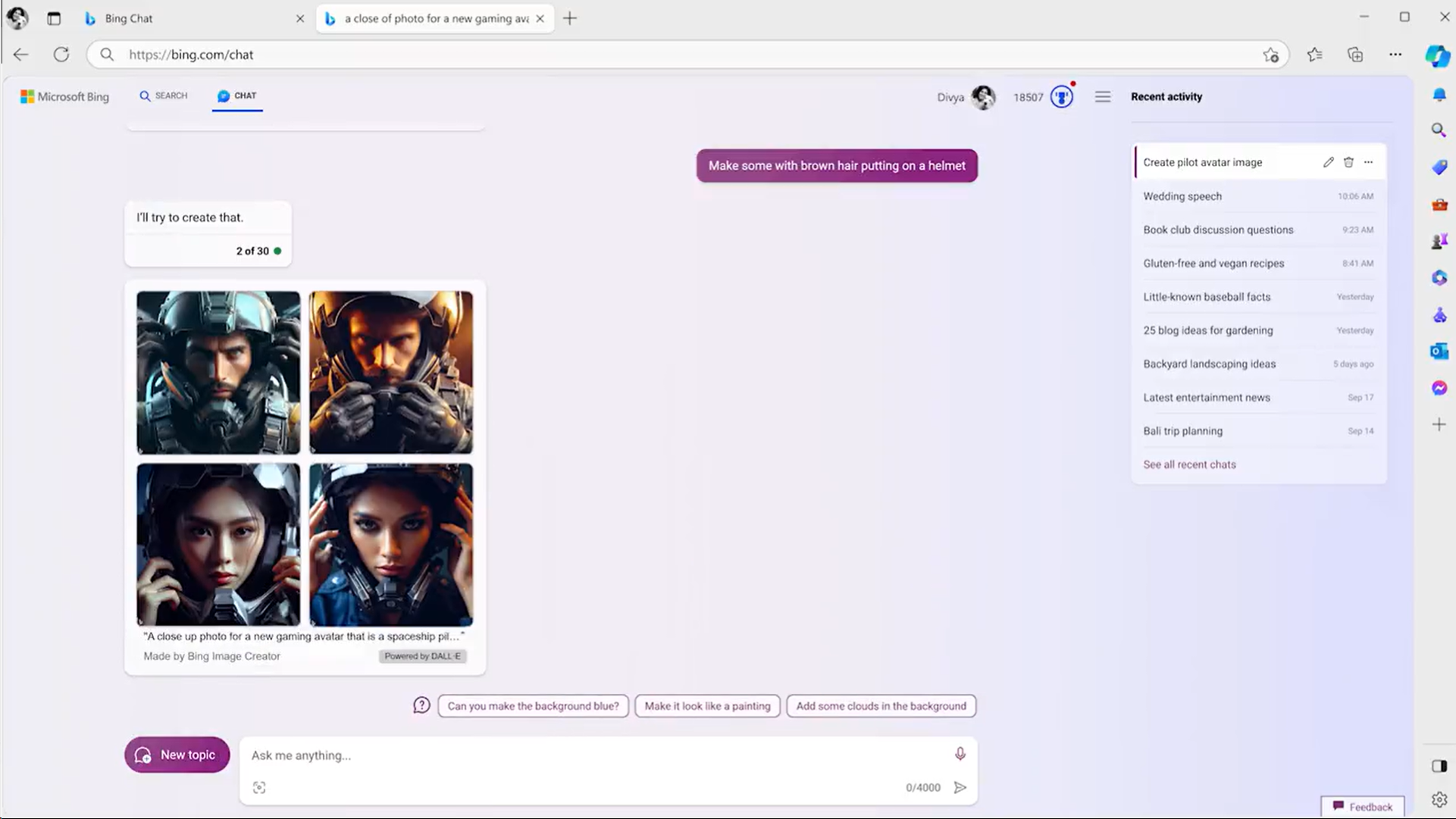This screenshot has height=819, width=1456.
Task: Open the notifications bell in sidebar
Action: point(1439,94)
